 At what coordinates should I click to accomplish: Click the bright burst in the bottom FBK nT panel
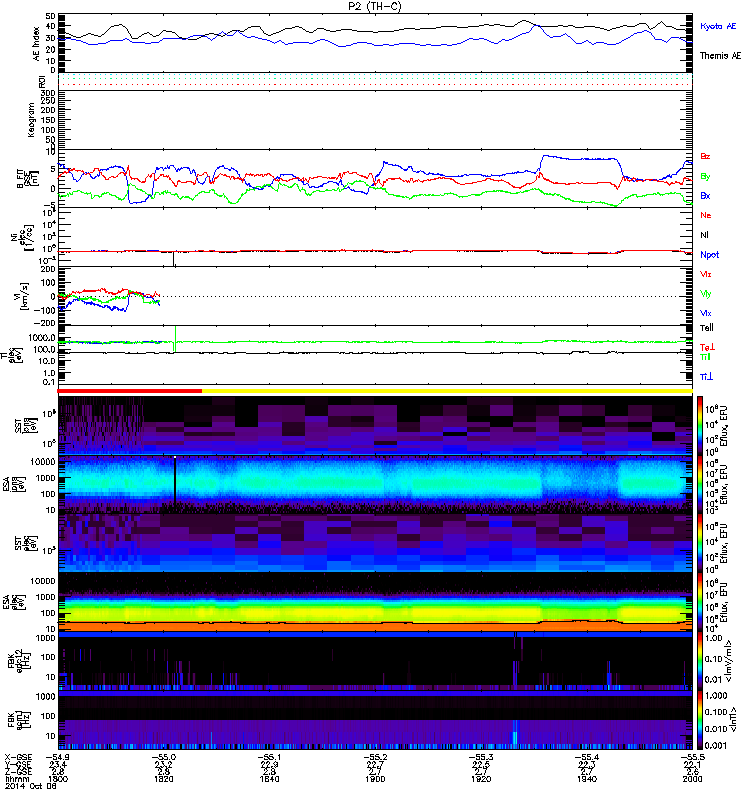point(515,733)
